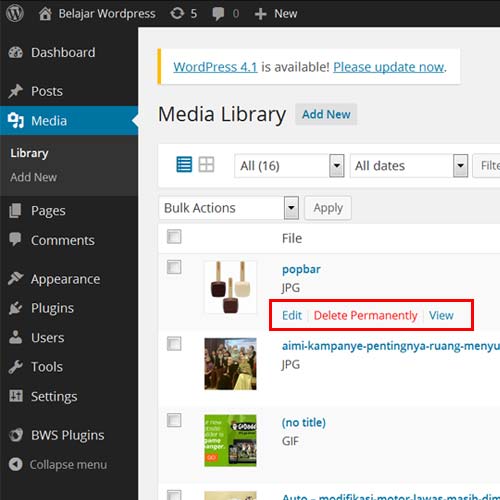Click the Filter button
The image size is (500, 500).
487,166
